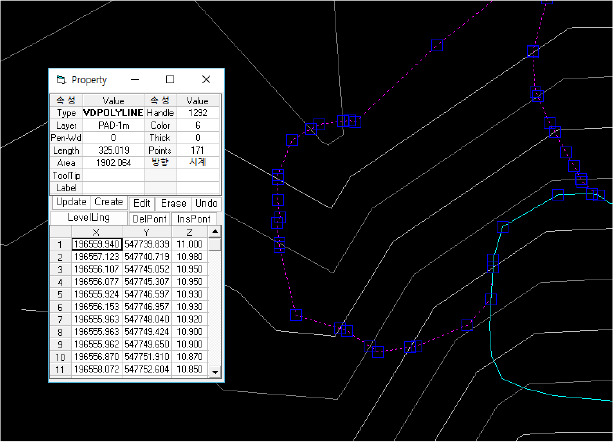Maximize the Property window
Viewport: 613px width, 442px height.
click(170, 80)
